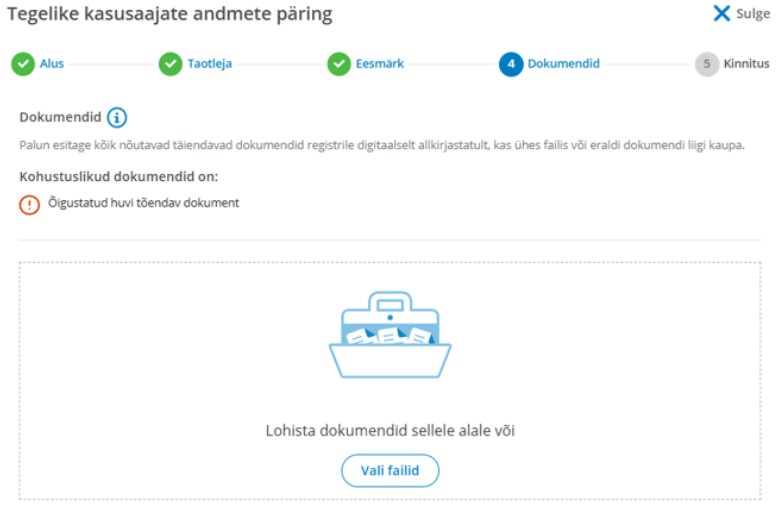Viewport: 782px width, 517px height.
Task: Open the Taotleja step label
Action: (209, 64)
